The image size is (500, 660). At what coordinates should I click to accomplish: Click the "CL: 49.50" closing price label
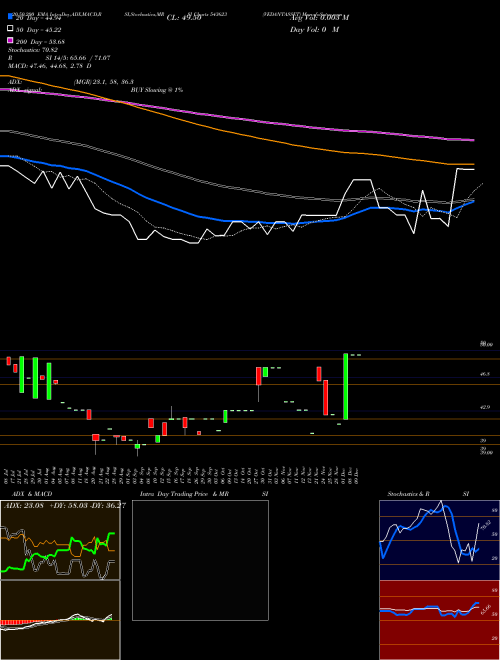tap(184, 18)
